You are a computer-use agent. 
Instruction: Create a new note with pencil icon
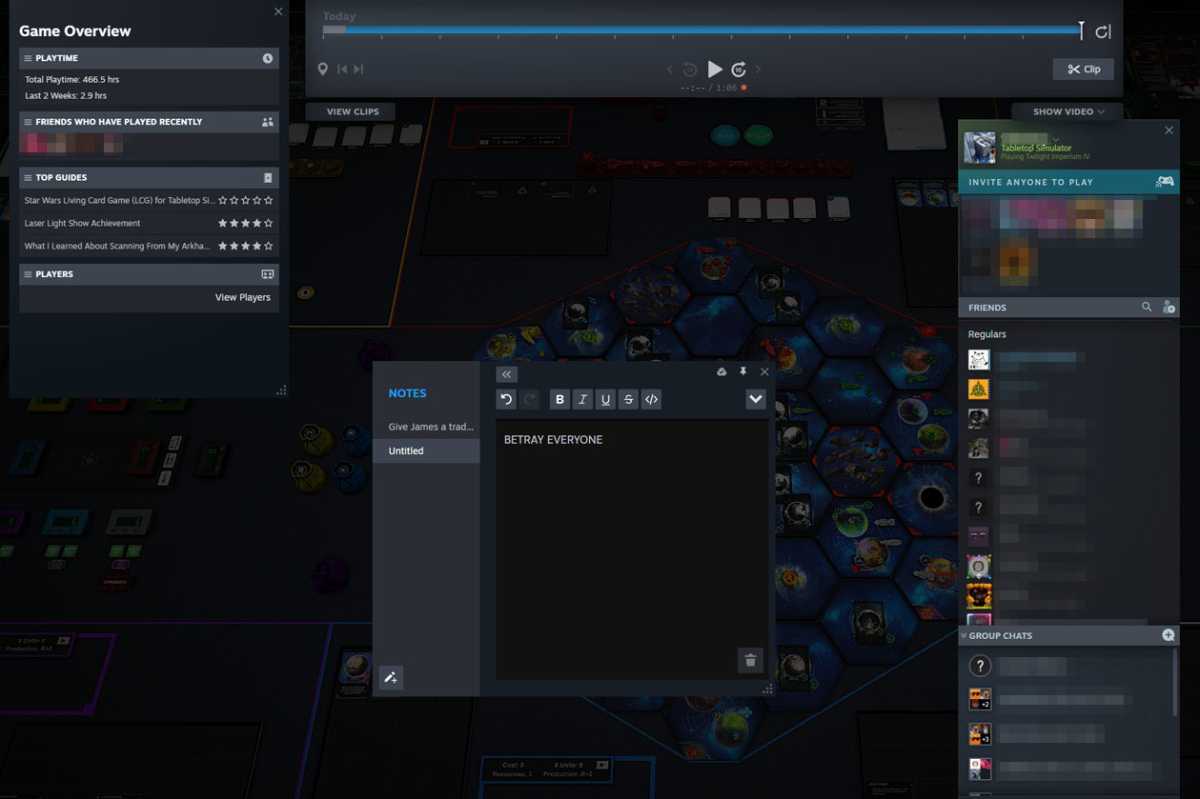pos(391,677)
